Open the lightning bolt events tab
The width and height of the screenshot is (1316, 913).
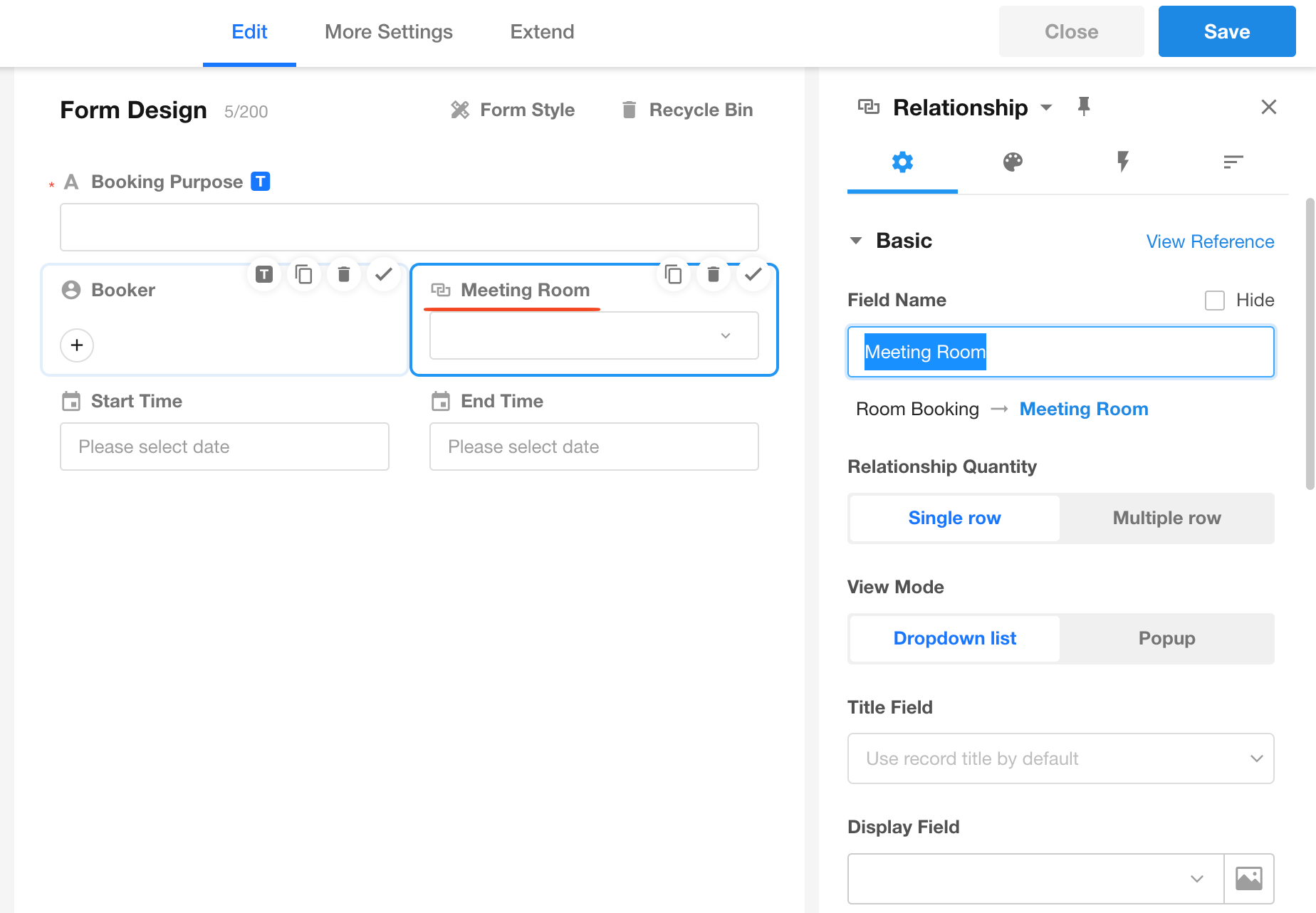tap(1123, 162)
